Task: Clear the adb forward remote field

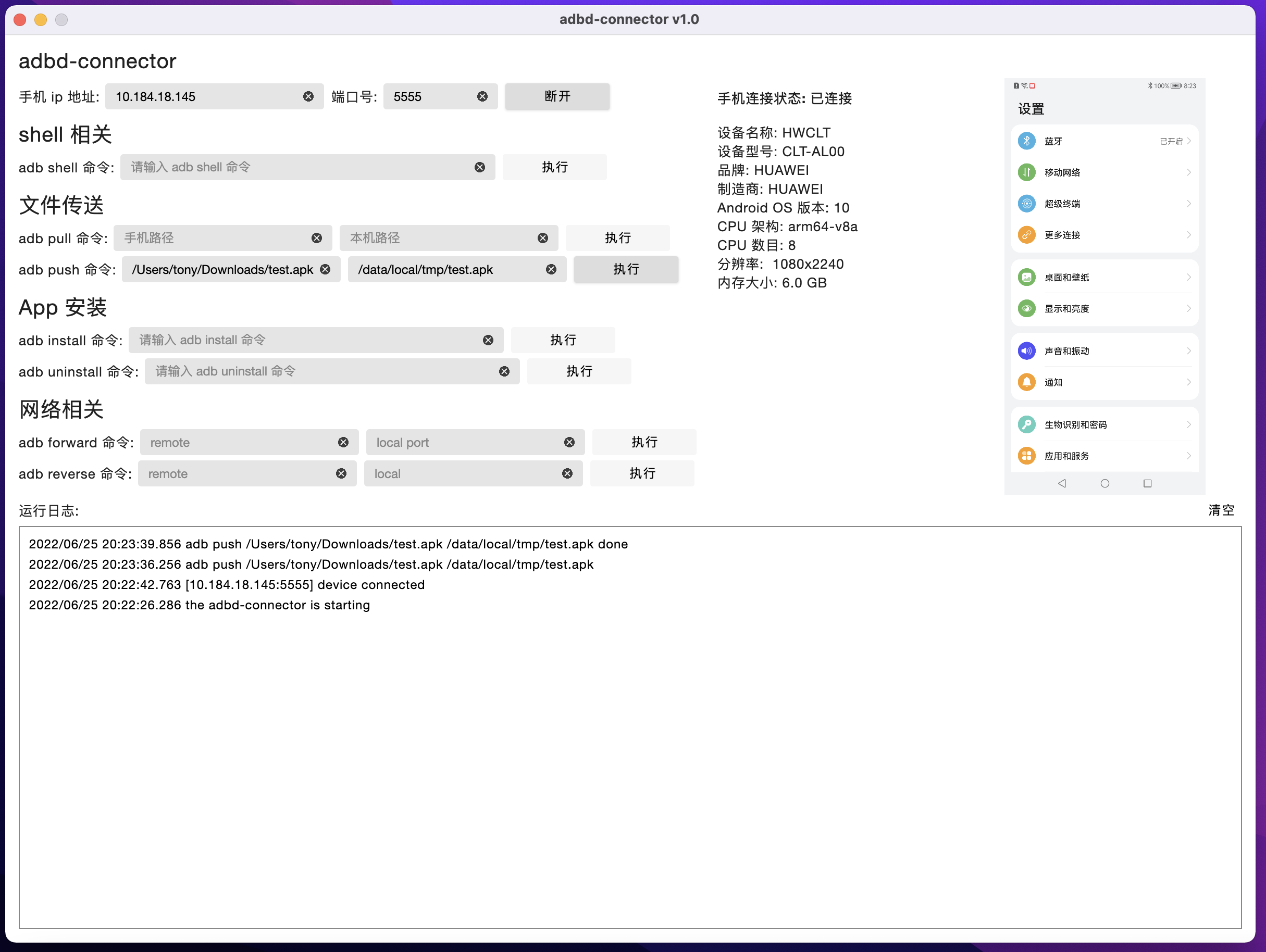Action: 343,442
